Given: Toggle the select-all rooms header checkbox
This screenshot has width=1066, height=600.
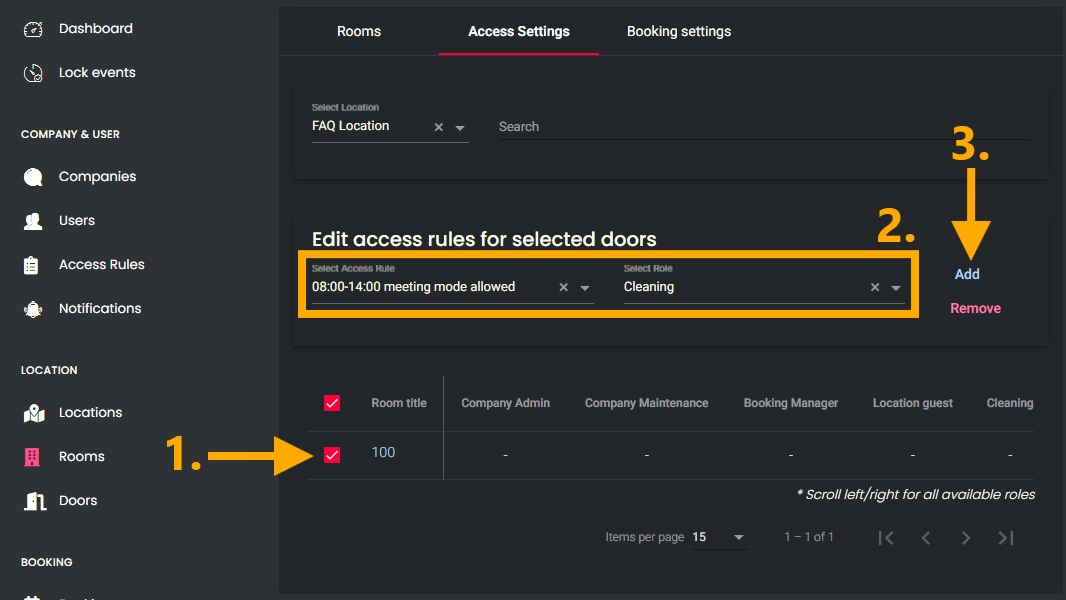Looking at the screenshot, I should click(332, 403).
